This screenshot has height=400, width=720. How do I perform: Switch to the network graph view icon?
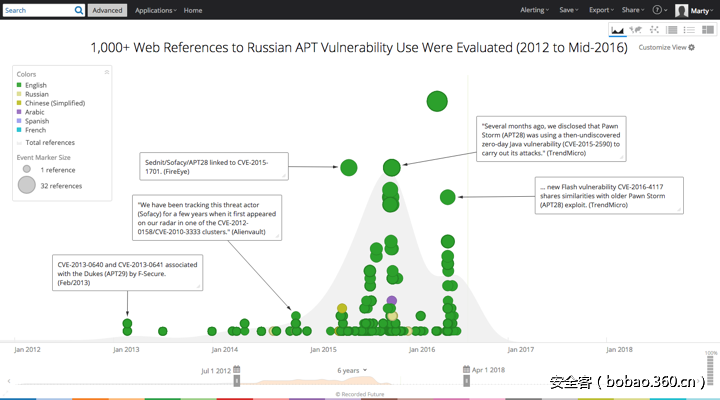pos(654,30)
